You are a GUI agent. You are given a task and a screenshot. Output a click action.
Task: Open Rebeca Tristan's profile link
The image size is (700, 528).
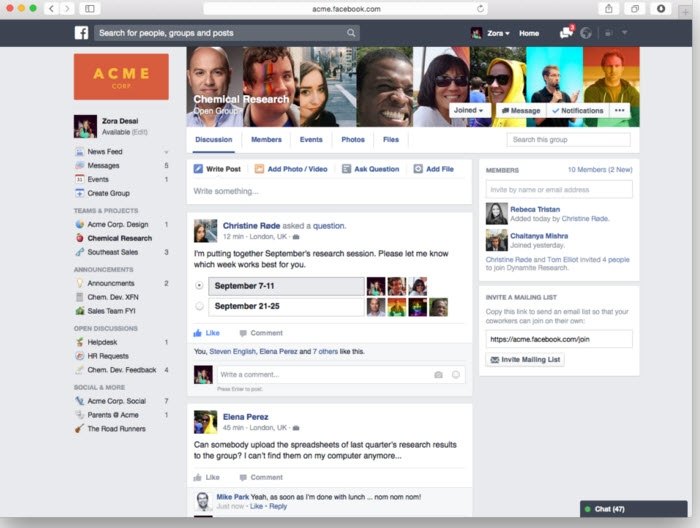click(535, 209)
